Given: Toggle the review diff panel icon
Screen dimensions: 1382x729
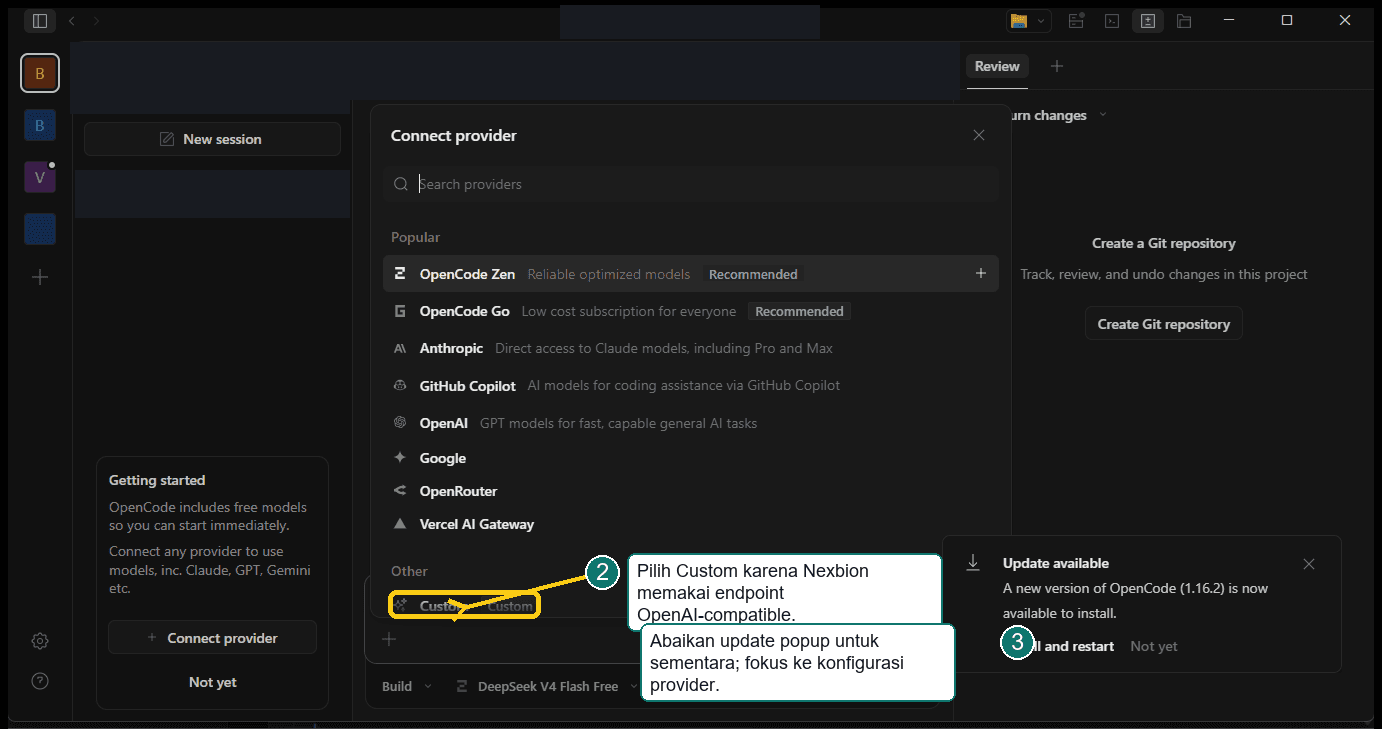Looking at the screenshot, I should point(1148,20).
